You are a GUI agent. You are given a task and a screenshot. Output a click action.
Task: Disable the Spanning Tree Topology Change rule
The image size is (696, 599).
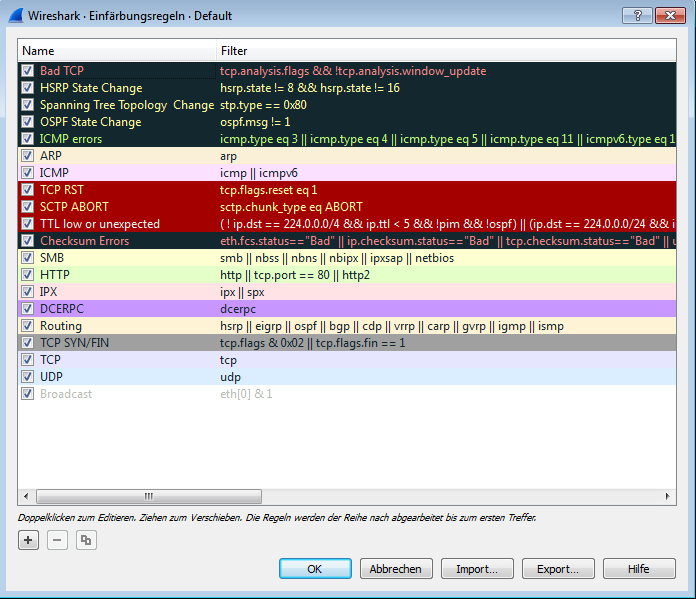coord(28,104)
